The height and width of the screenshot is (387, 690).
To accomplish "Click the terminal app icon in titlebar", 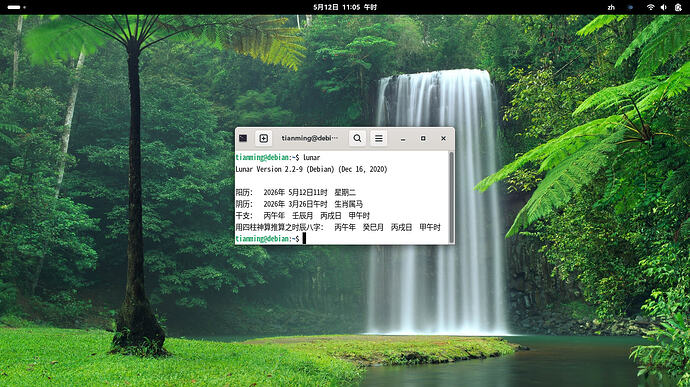I will point(243,138).
